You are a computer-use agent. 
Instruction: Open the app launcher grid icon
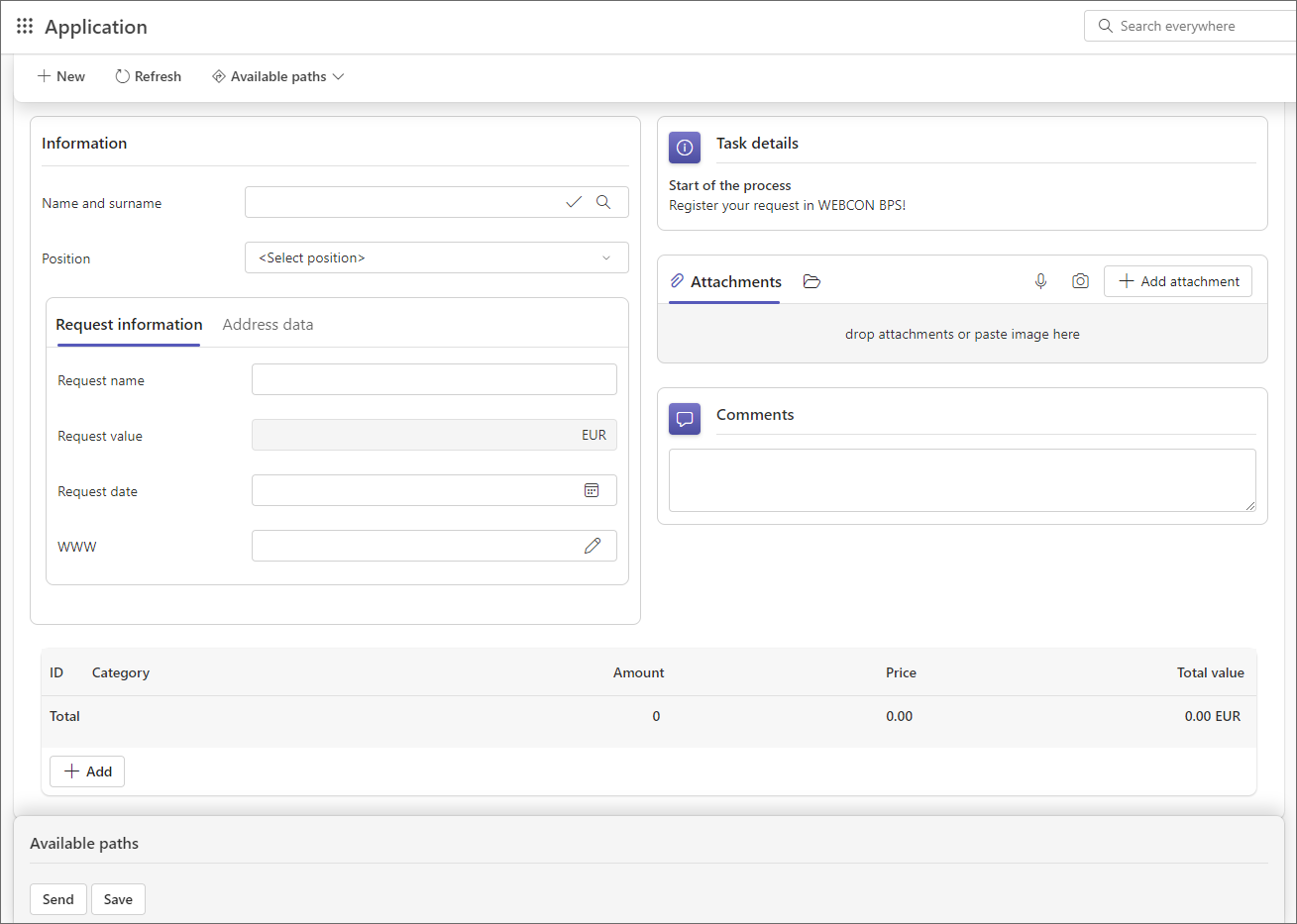(x=25, y=26)
